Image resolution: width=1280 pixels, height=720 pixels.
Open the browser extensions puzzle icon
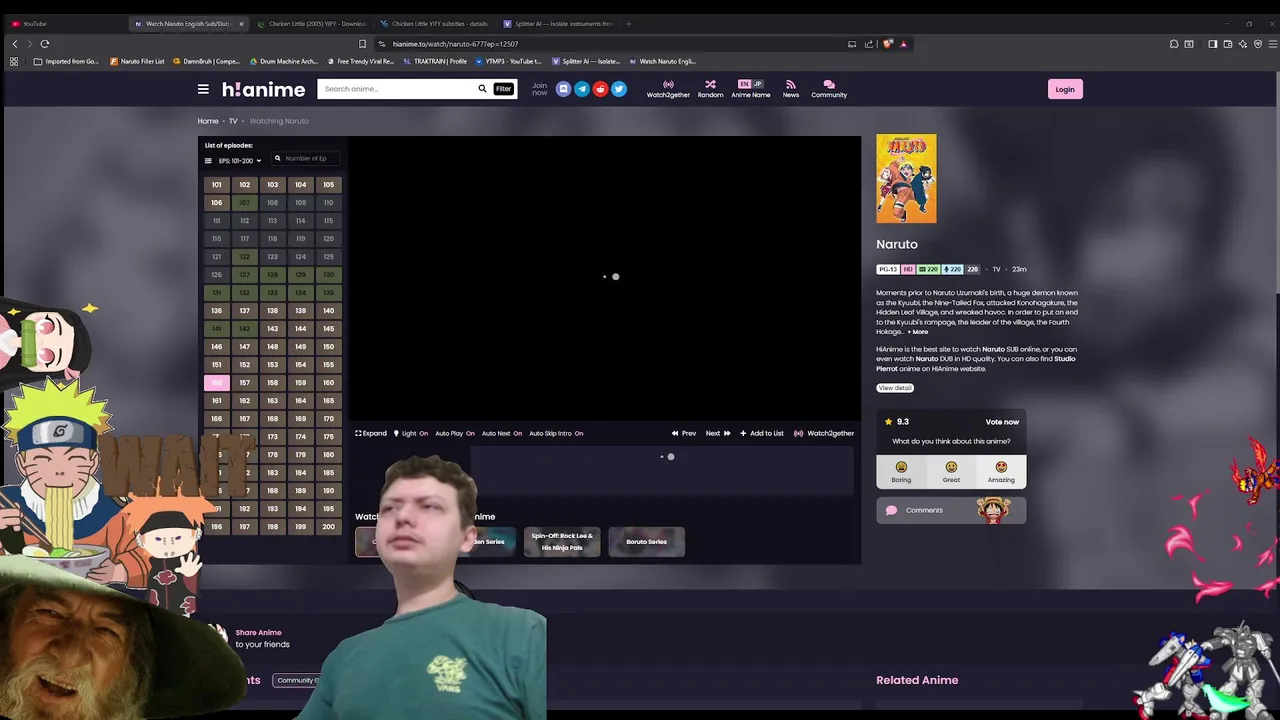click(x=1174, y=44)
